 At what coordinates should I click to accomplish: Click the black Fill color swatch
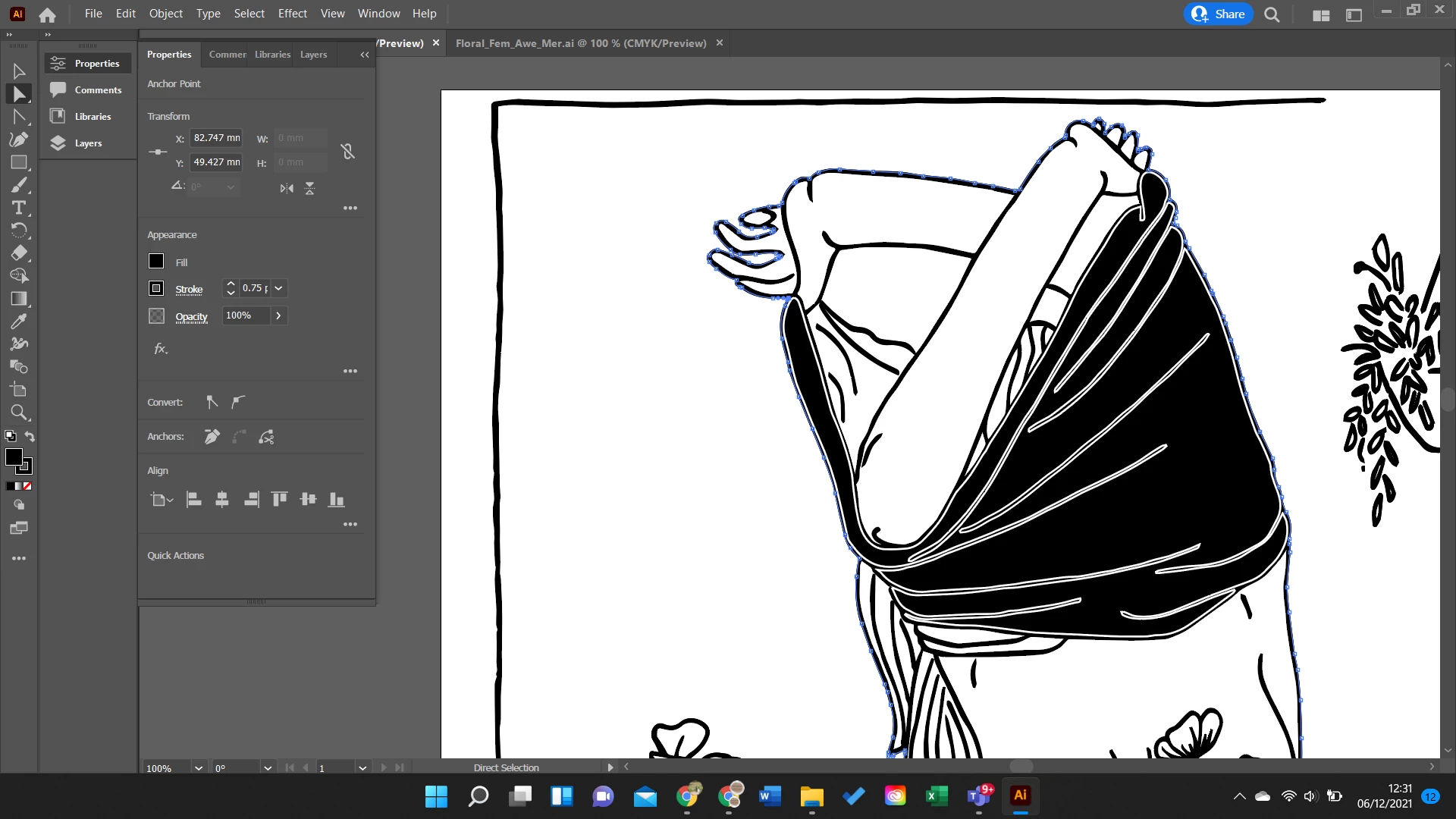156,262
